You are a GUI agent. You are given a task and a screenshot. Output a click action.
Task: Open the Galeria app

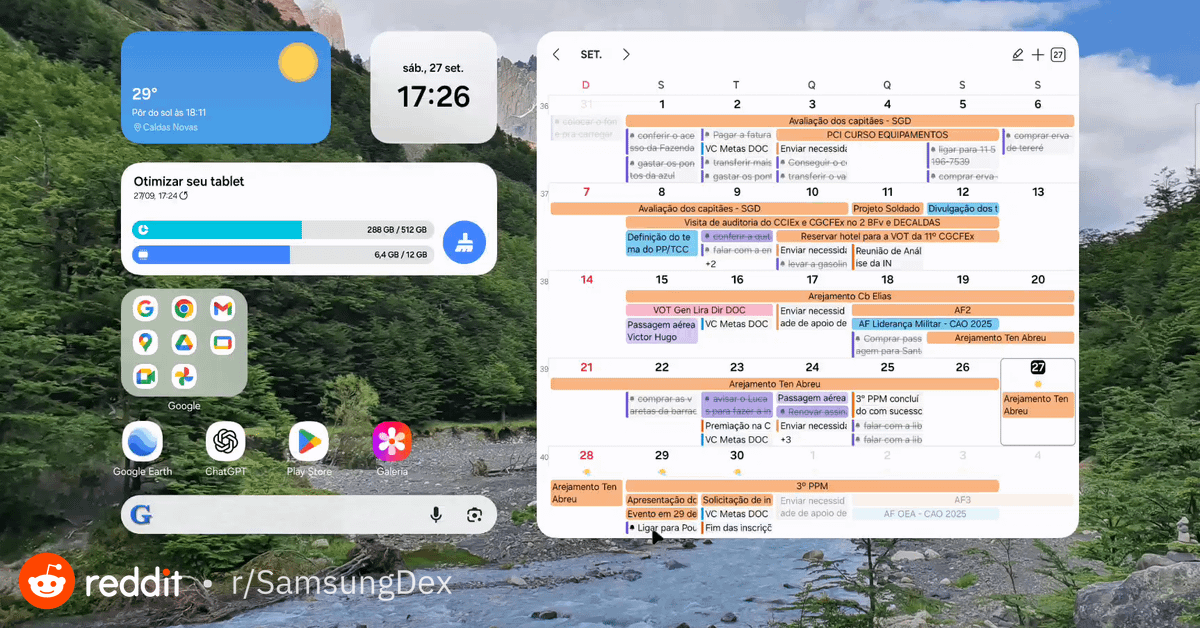[x=392, y=441]
